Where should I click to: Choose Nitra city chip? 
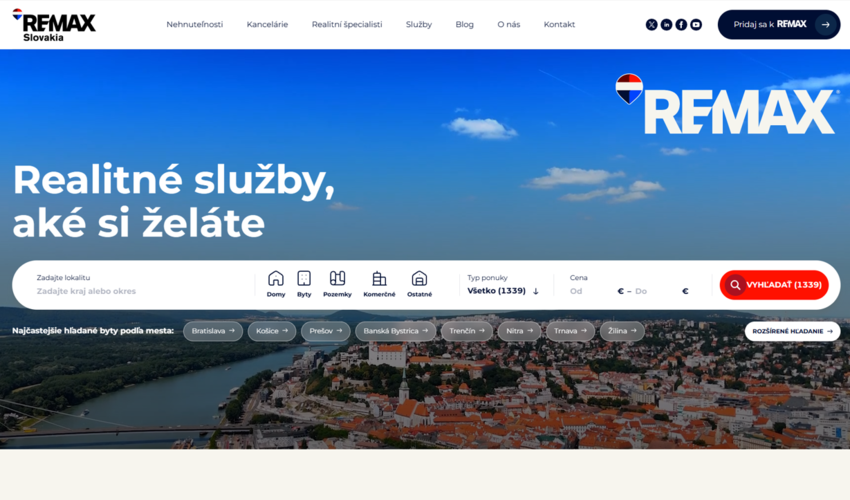(x=519, y=331)
